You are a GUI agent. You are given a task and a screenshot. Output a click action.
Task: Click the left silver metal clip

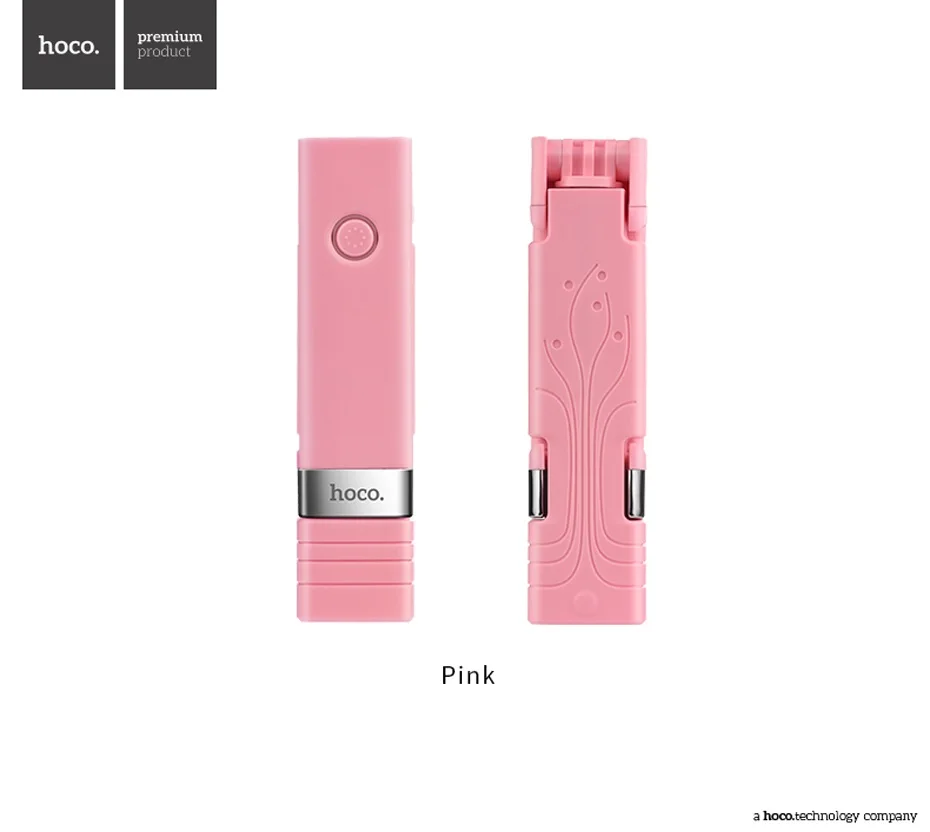coord(537,493)
